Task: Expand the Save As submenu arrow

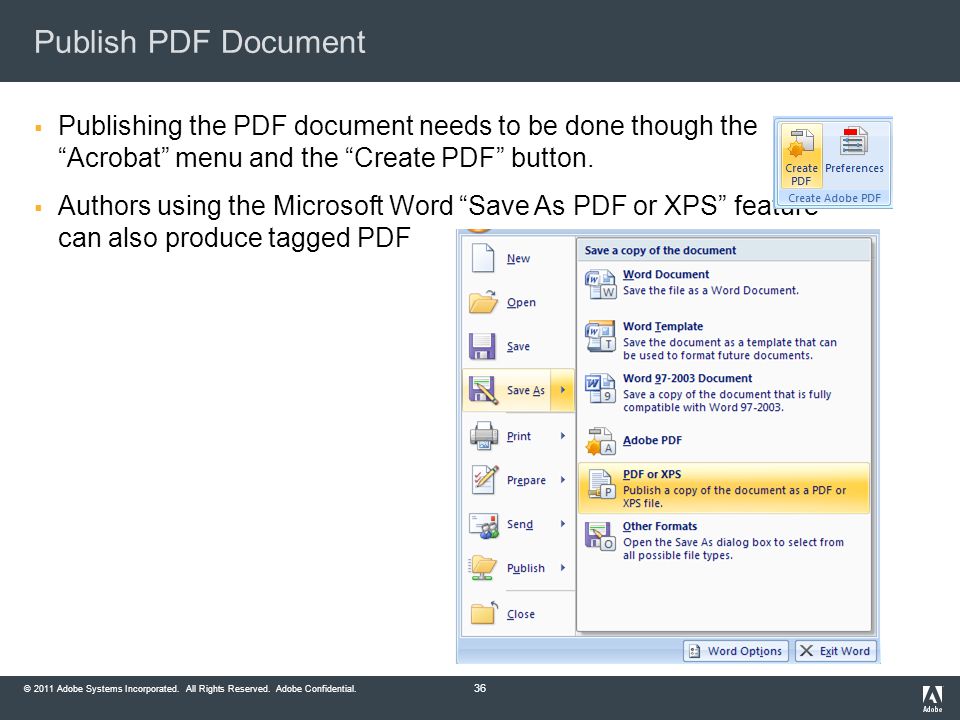Action: [563, 390]
